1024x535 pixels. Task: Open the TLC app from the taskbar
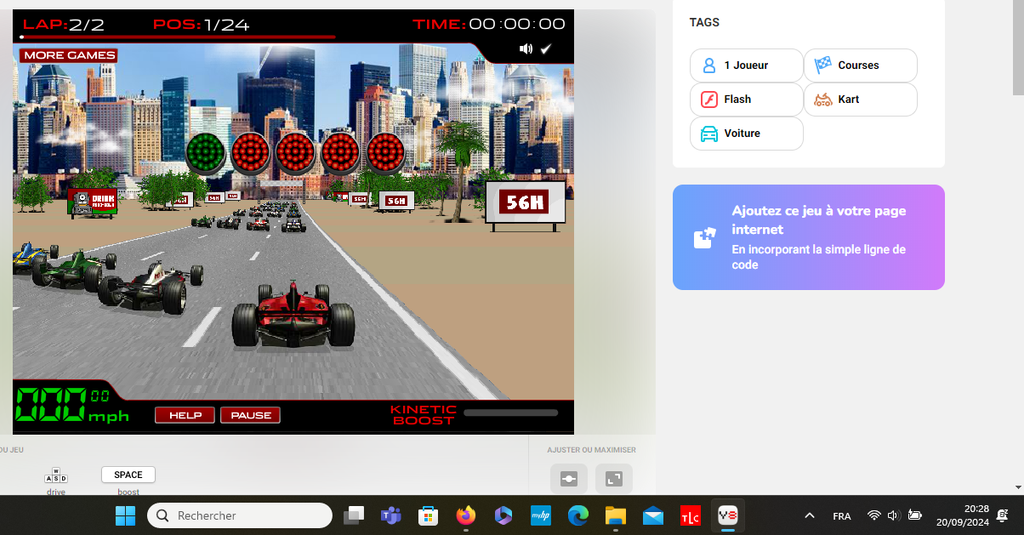tap(690, 515)
